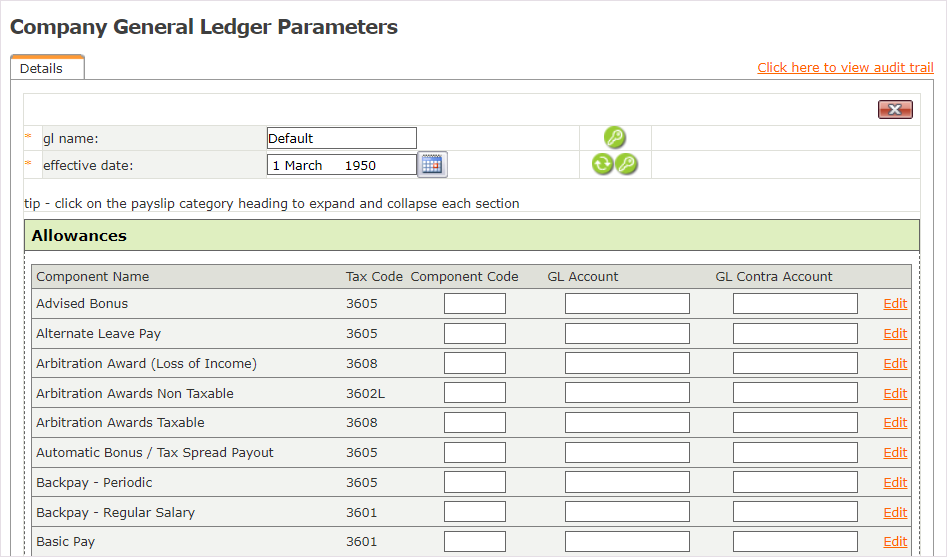Screen dimensions: 947x557
Task: Click GL Account field for Alternate Leave Pay
Action: click(627, 334)
